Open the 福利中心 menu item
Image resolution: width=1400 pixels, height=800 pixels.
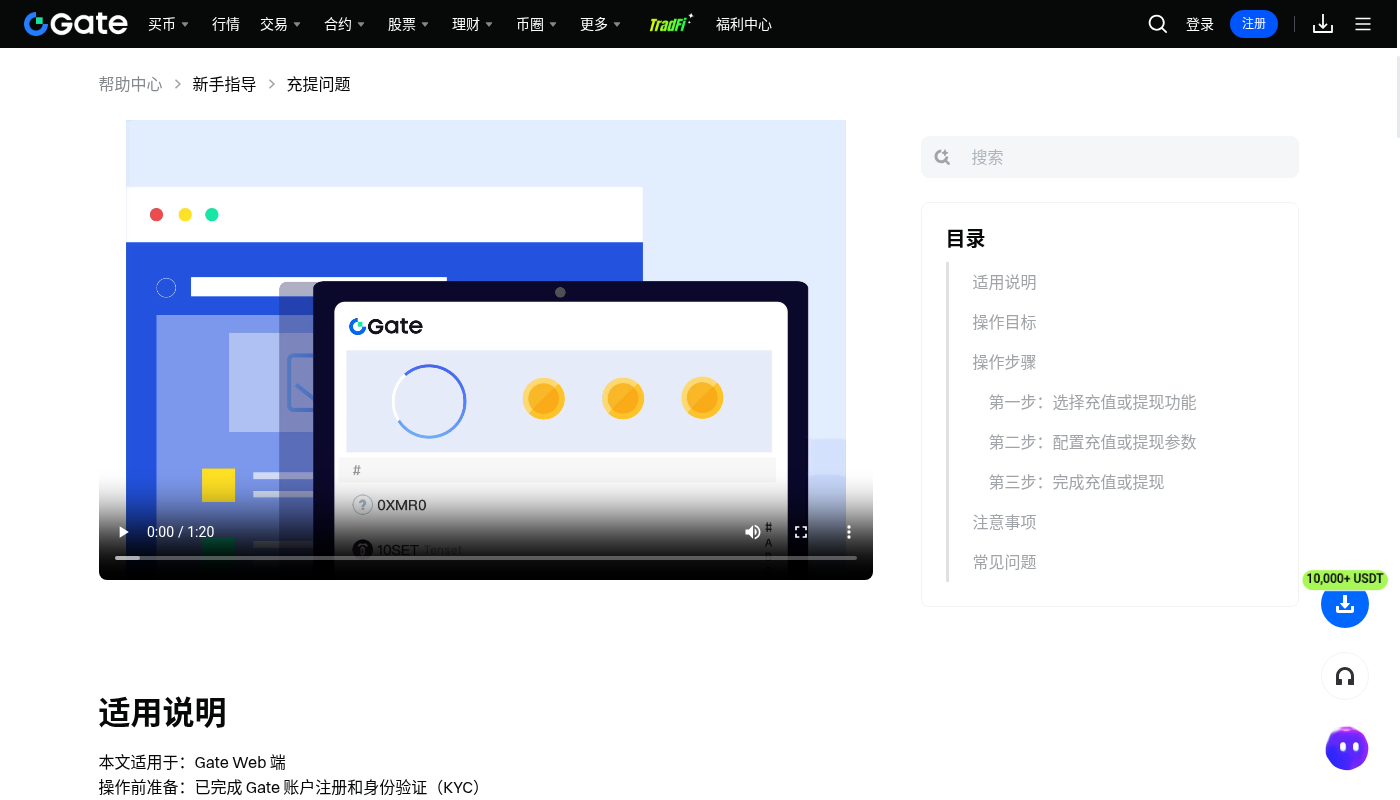tap(744, 24)
